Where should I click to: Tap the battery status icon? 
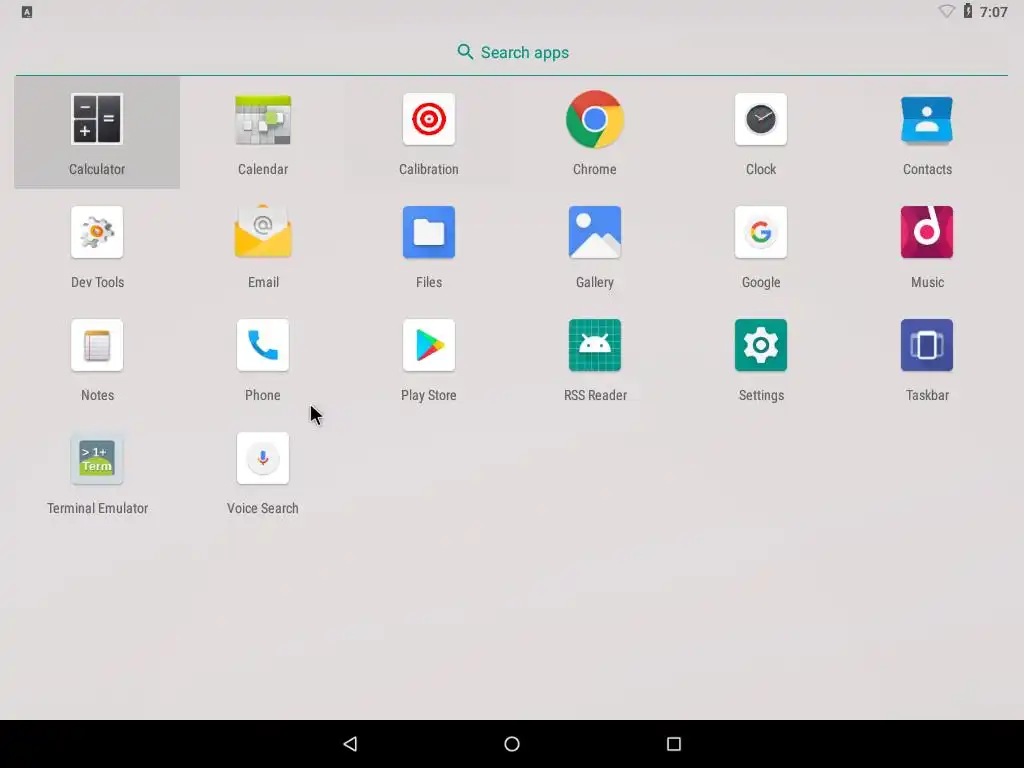click(x=968, y=11)
